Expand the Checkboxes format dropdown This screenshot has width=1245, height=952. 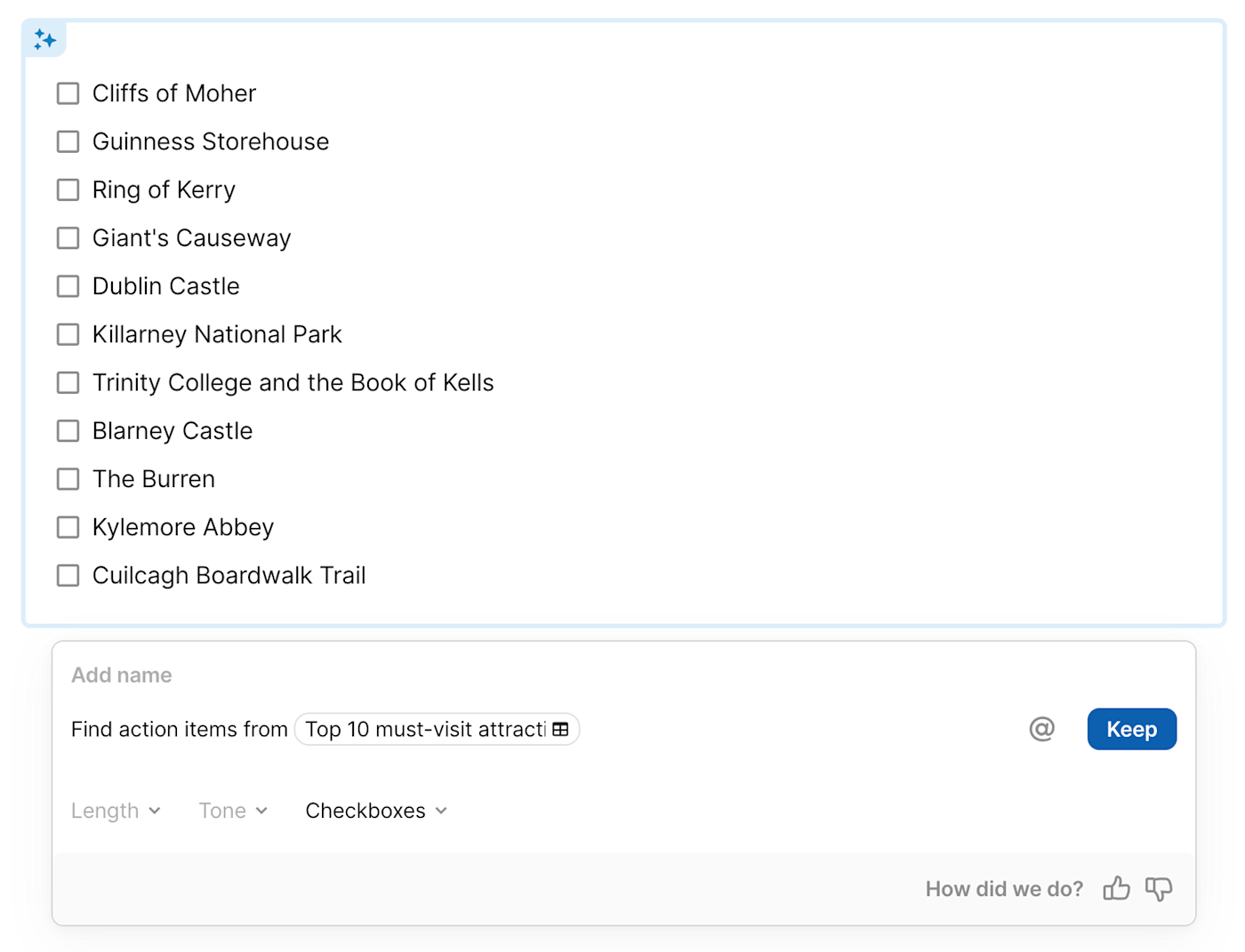pyautogui.click(x=376, y=811)
